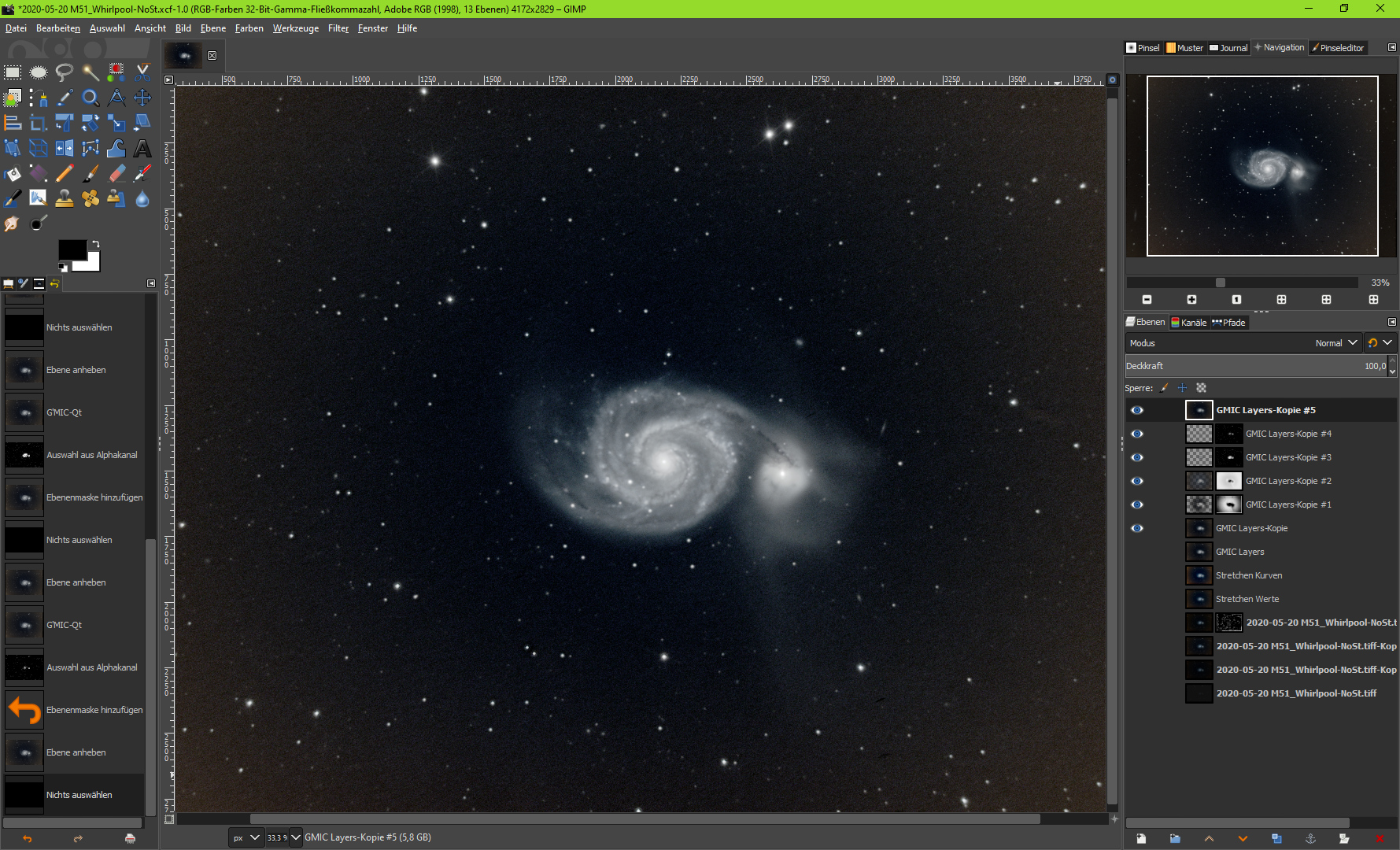Screen dimensions: 1400x850
Task: Switch to the Kanäle tab
Action: click(1188, 323)
